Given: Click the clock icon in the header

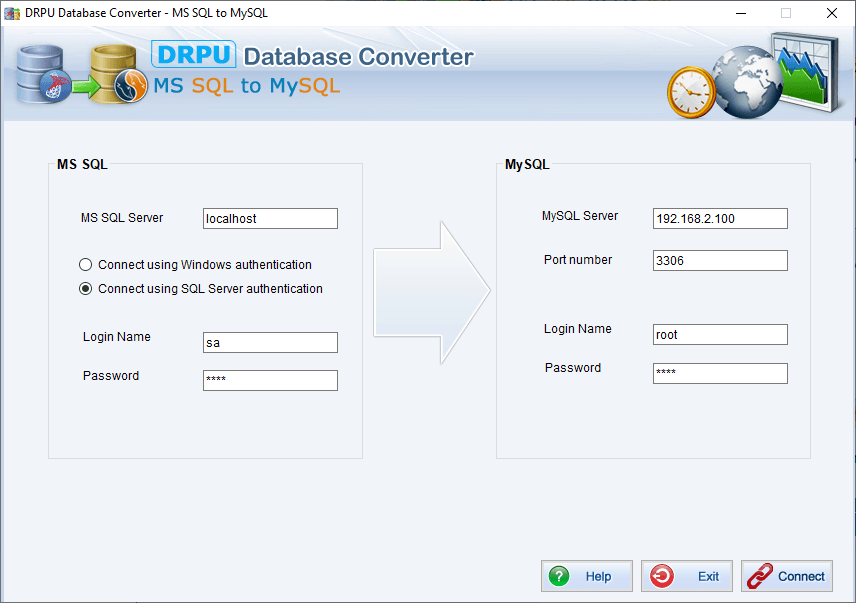Looking at the screenshot, I should point(691,92).
